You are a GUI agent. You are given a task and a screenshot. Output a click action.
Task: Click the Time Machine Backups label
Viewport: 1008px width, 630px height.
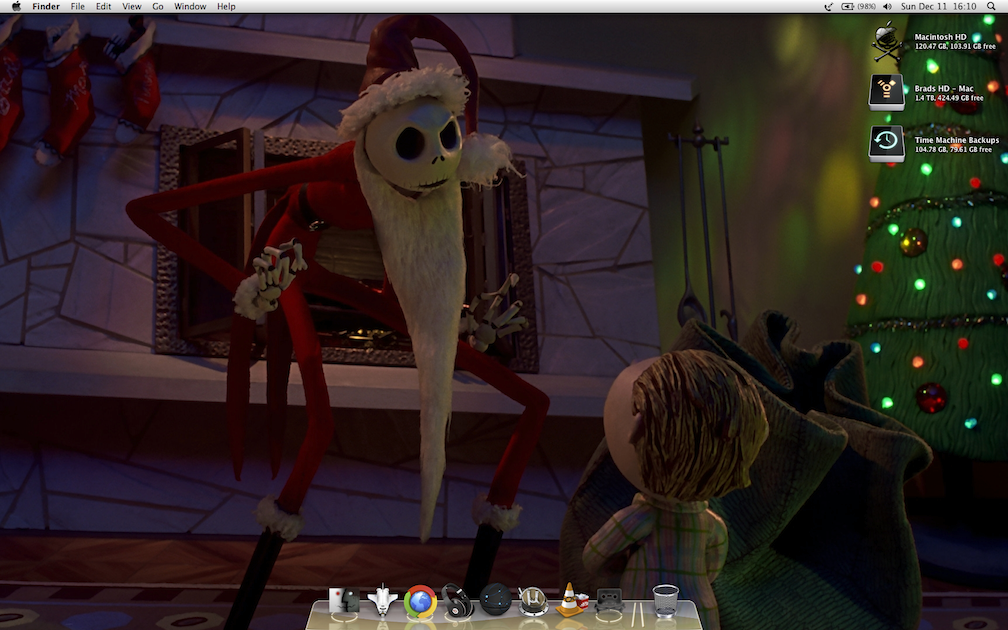coord(957,140)
